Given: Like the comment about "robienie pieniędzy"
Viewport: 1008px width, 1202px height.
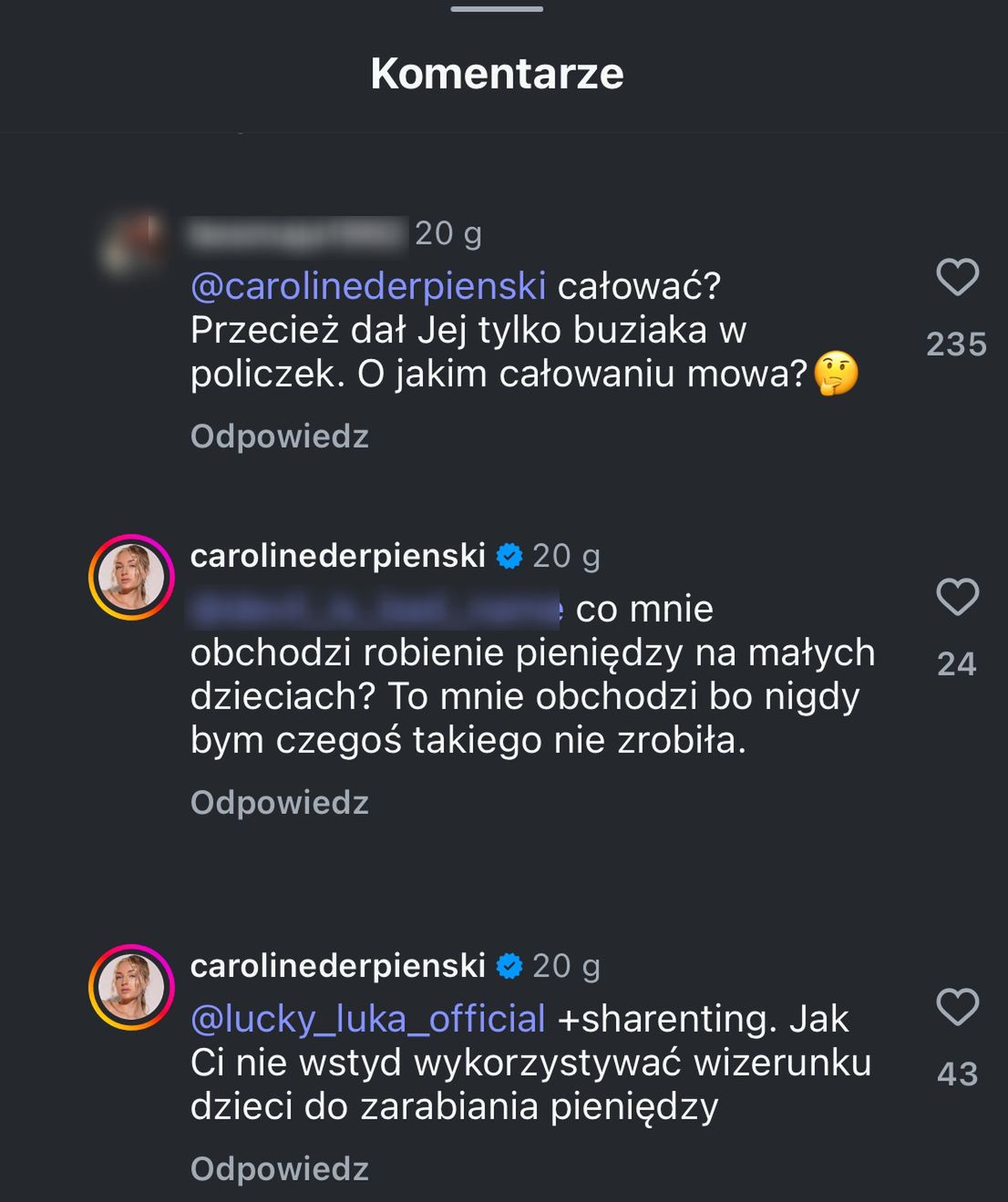Looking at the screenshot, I should click(957, 597).
